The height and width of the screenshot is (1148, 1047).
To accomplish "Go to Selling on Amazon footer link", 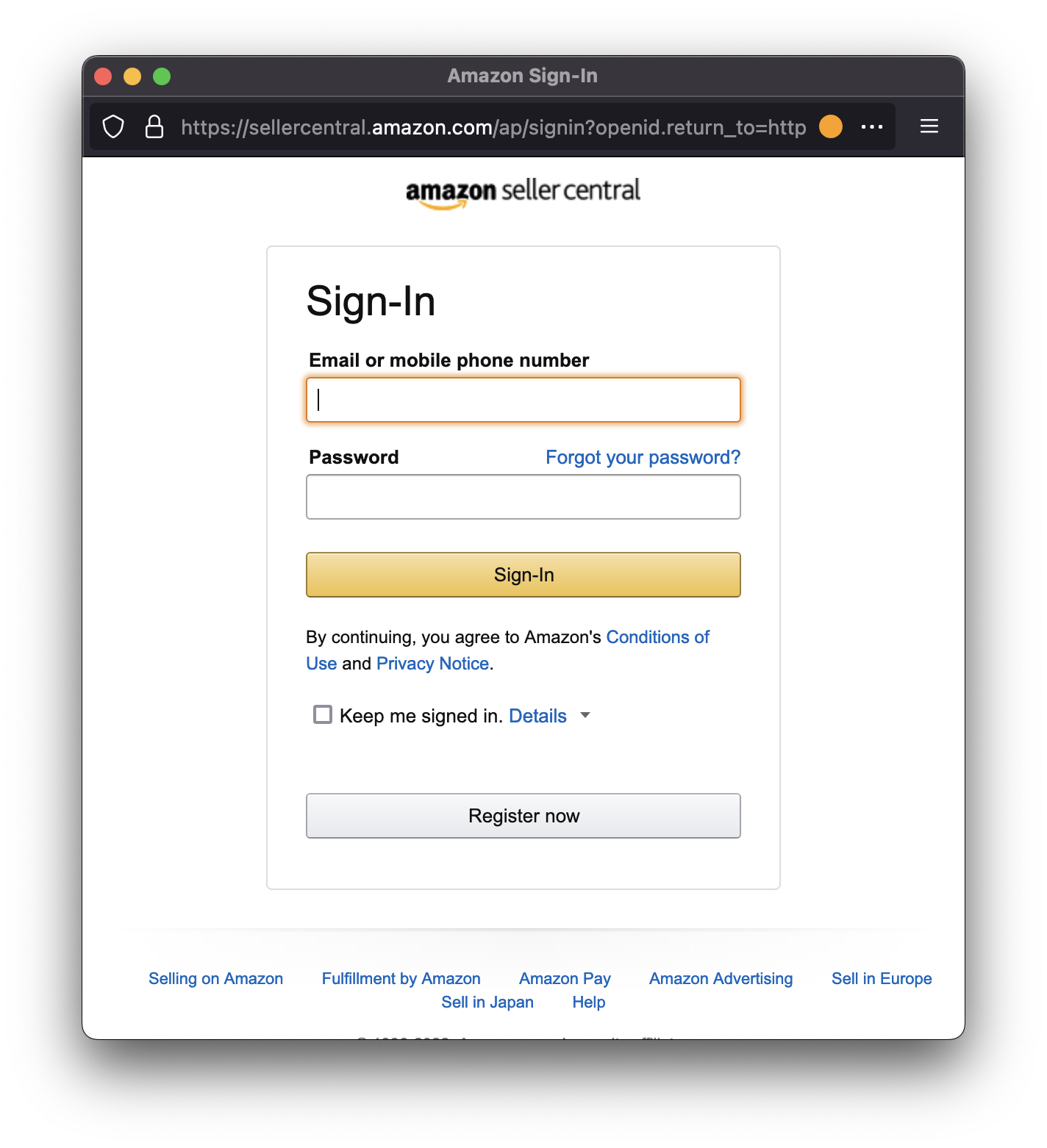I will click(x=215, y=979).
